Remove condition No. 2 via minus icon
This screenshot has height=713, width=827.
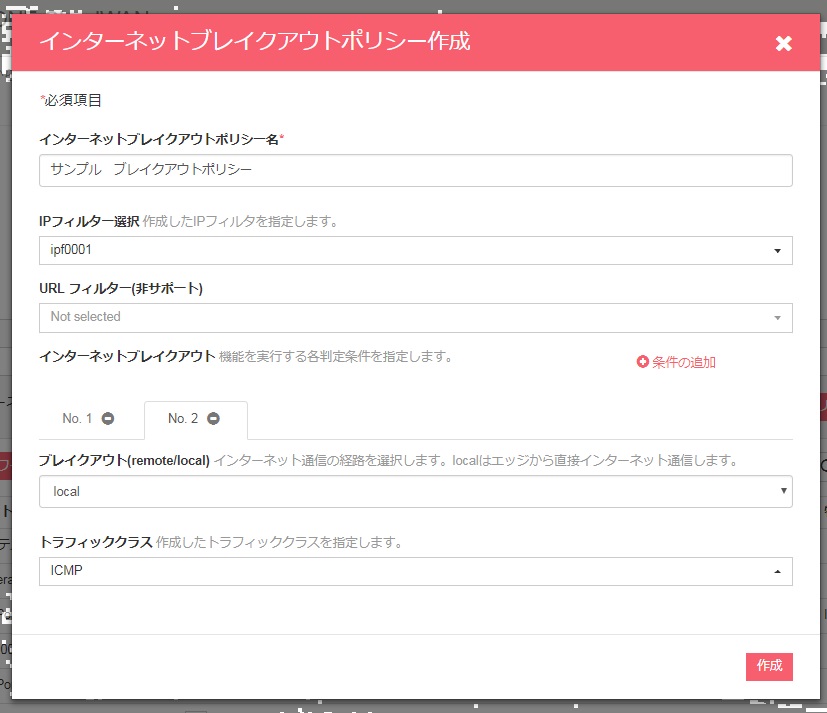tap(213, 418)
